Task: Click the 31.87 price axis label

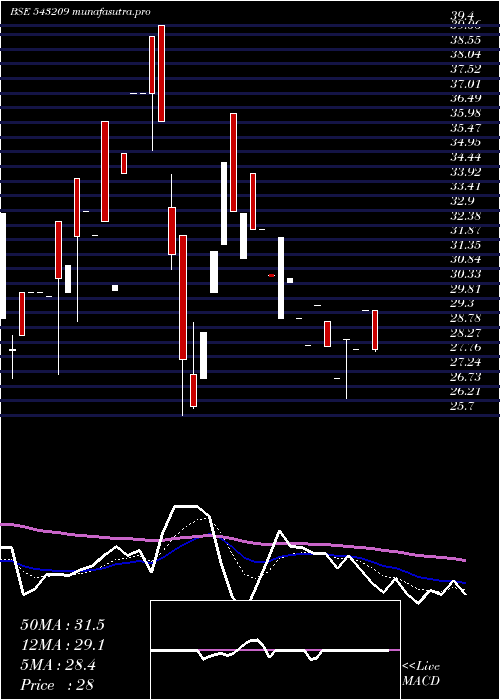Action: coord(465,231)
